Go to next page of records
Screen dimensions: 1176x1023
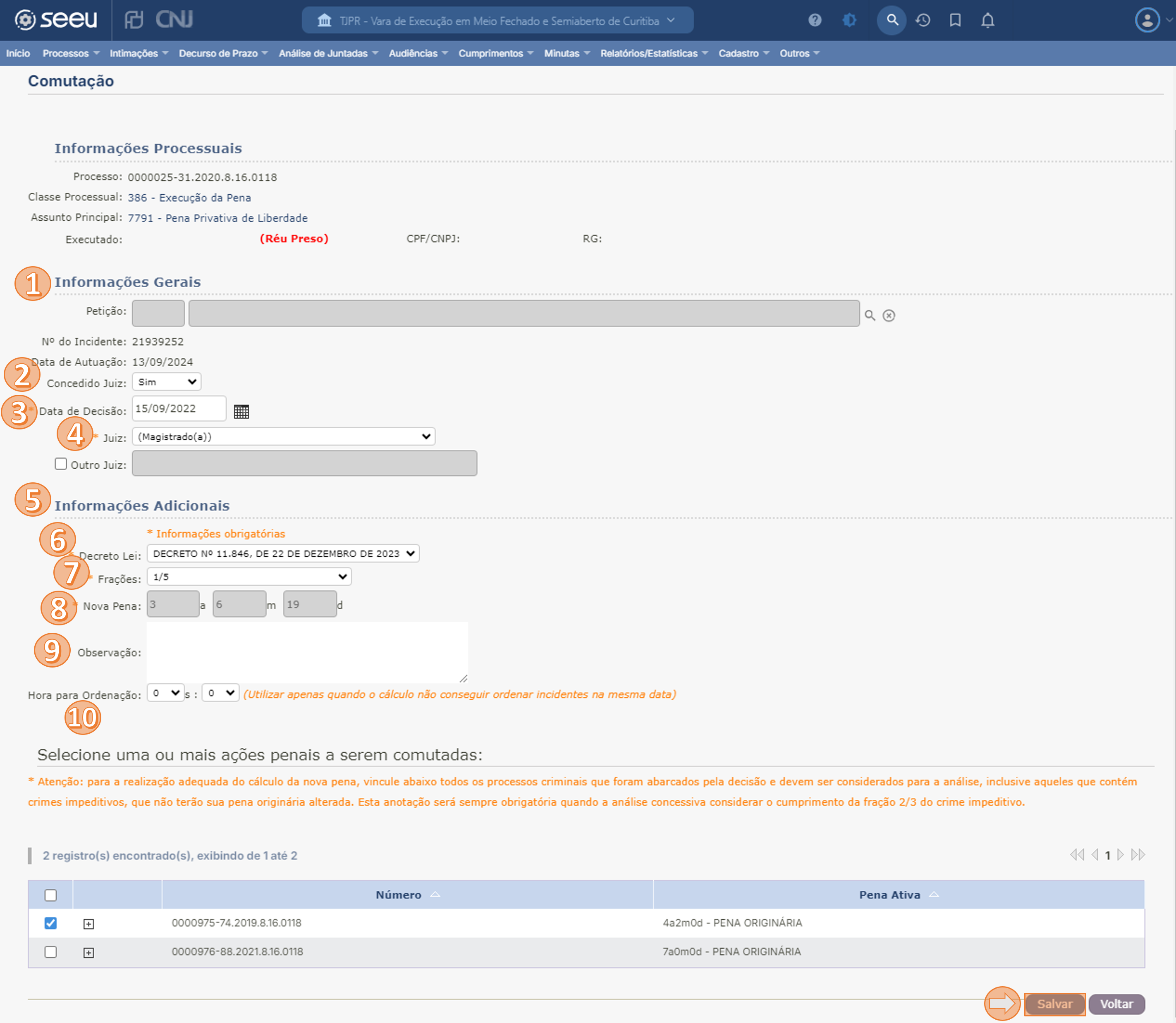coord(1121,855)
